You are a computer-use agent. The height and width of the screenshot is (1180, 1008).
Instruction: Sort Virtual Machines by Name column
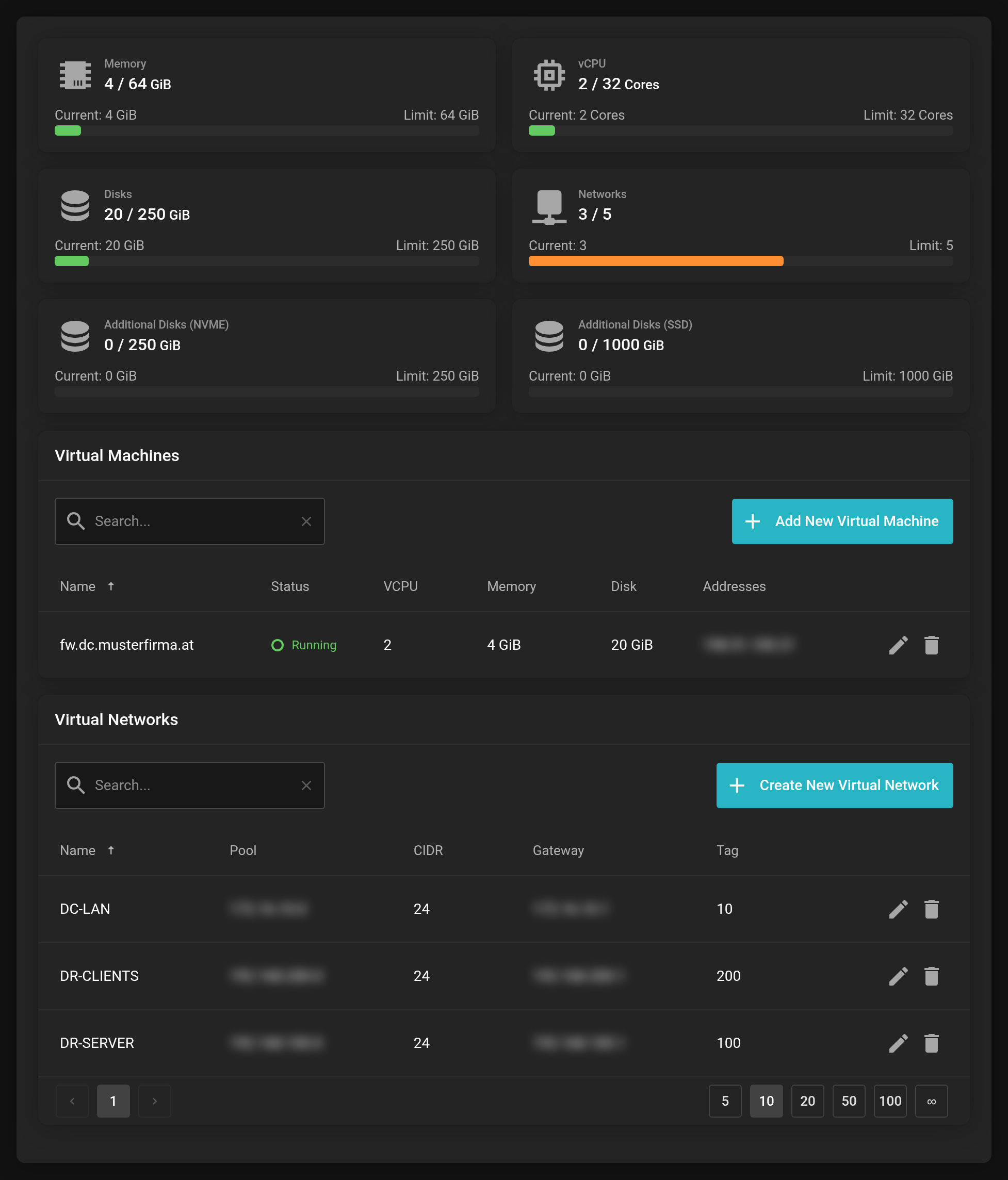(x=87, y=586)
